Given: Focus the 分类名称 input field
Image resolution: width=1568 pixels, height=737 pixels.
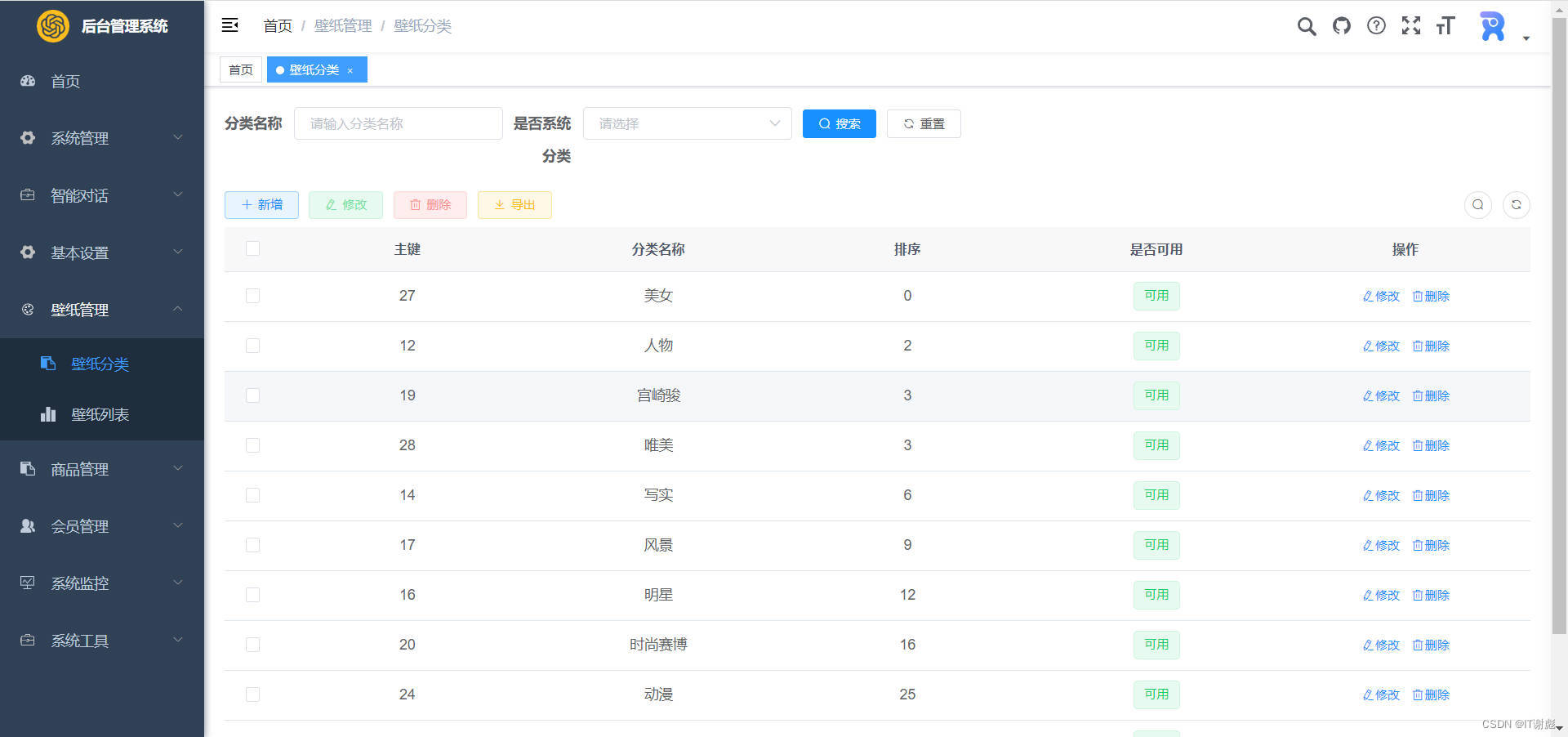Looking at the screenshot, I should (x=398, y=123).
